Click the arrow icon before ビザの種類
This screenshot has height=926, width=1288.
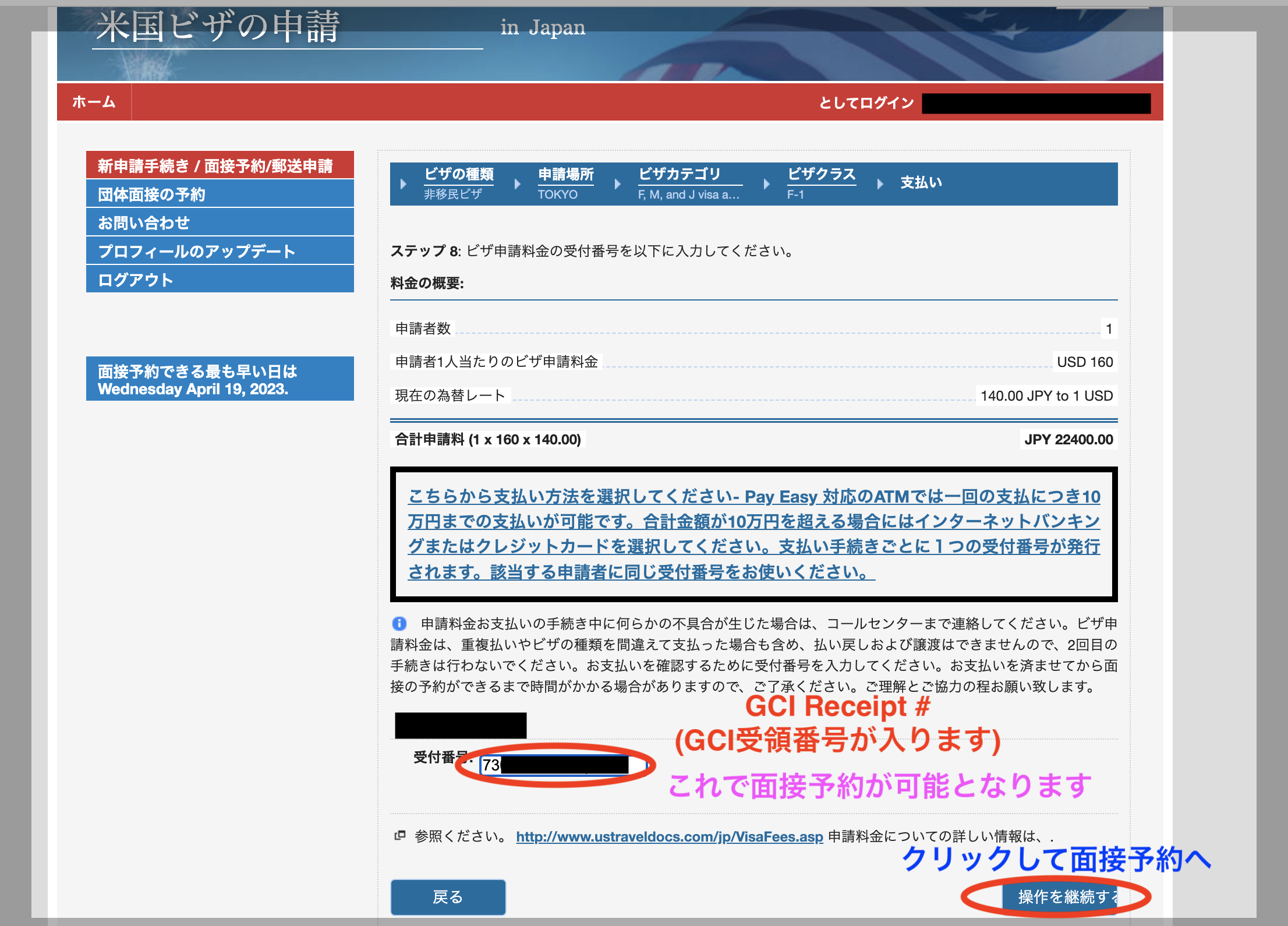[404, 184]
